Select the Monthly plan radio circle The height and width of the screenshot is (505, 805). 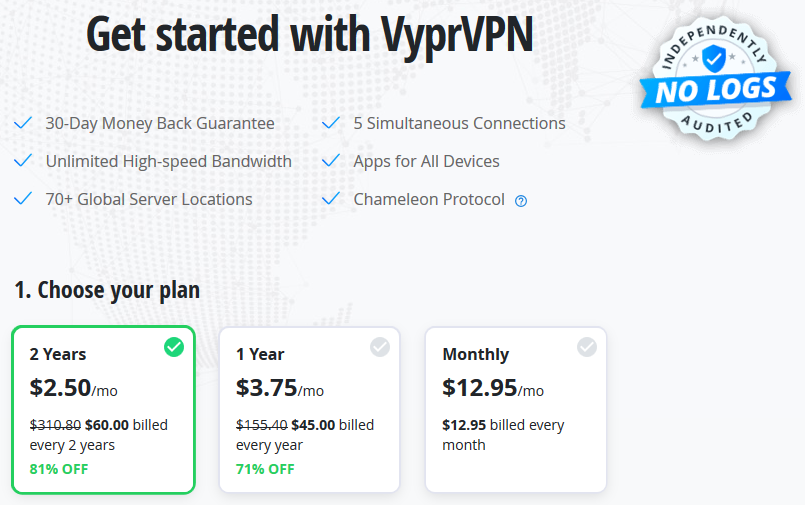click(x=587, y=347)
